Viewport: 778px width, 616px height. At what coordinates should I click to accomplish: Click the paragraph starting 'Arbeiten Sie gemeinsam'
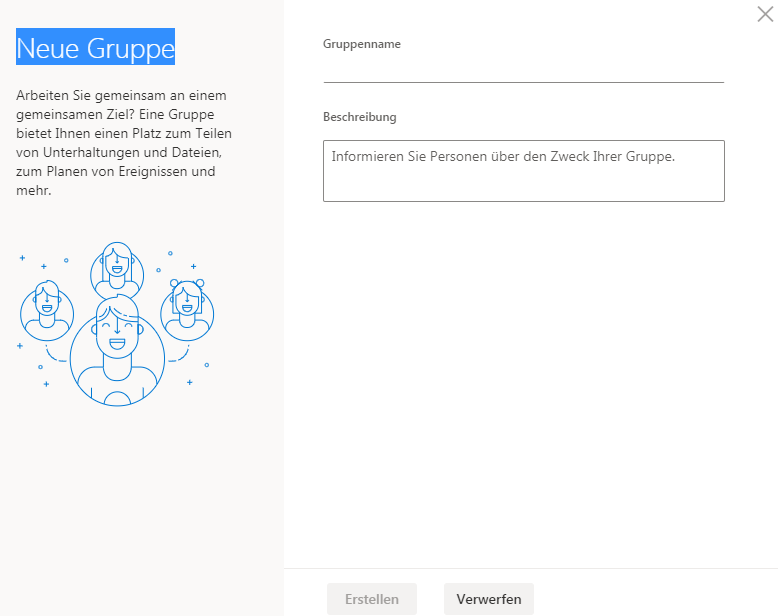point(124,143)
